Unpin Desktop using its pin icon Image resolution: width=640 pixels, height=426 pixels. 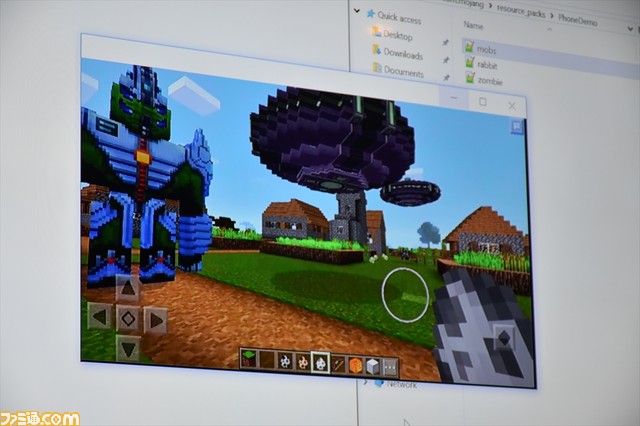(x=445, y=42)
